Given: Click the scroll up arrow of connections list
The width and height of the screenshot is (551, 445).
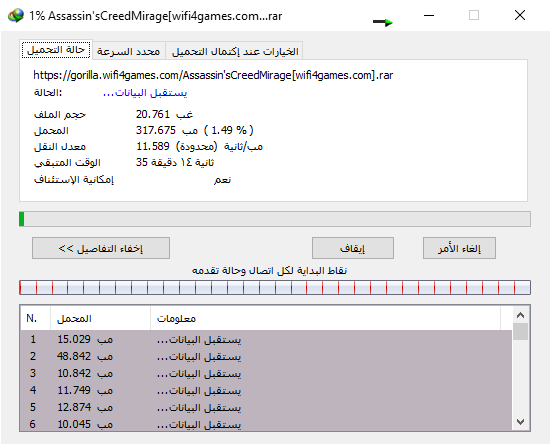Looking at the screenshot, I should click(x=520, y=315).
